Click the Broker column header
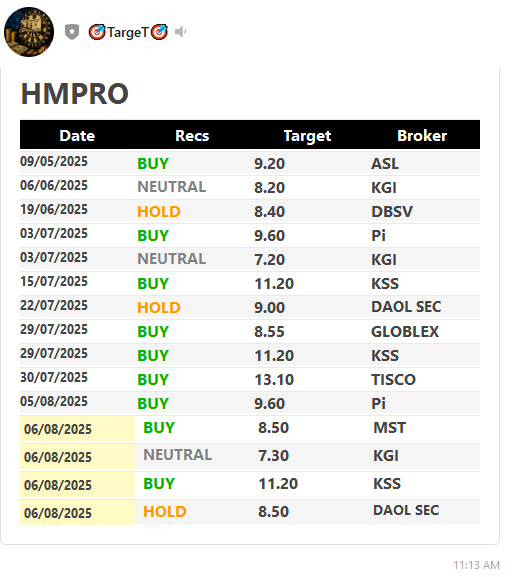The width and height of the screenshot is (514, 577). [422, 136]
